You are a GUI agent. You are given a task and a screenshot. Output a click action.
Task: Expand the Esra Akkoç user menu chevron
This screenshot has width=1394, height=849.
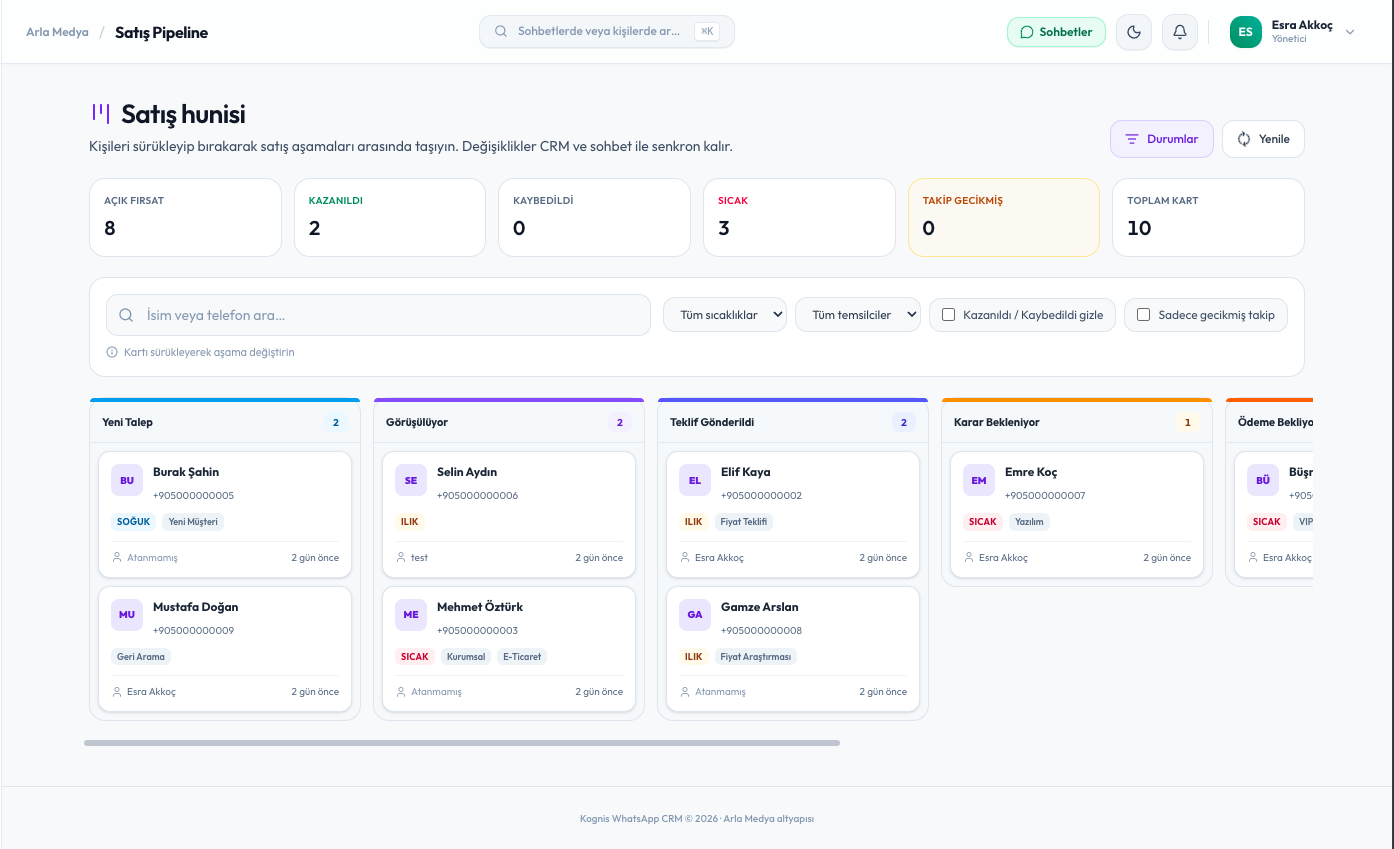click(1350, 32)
